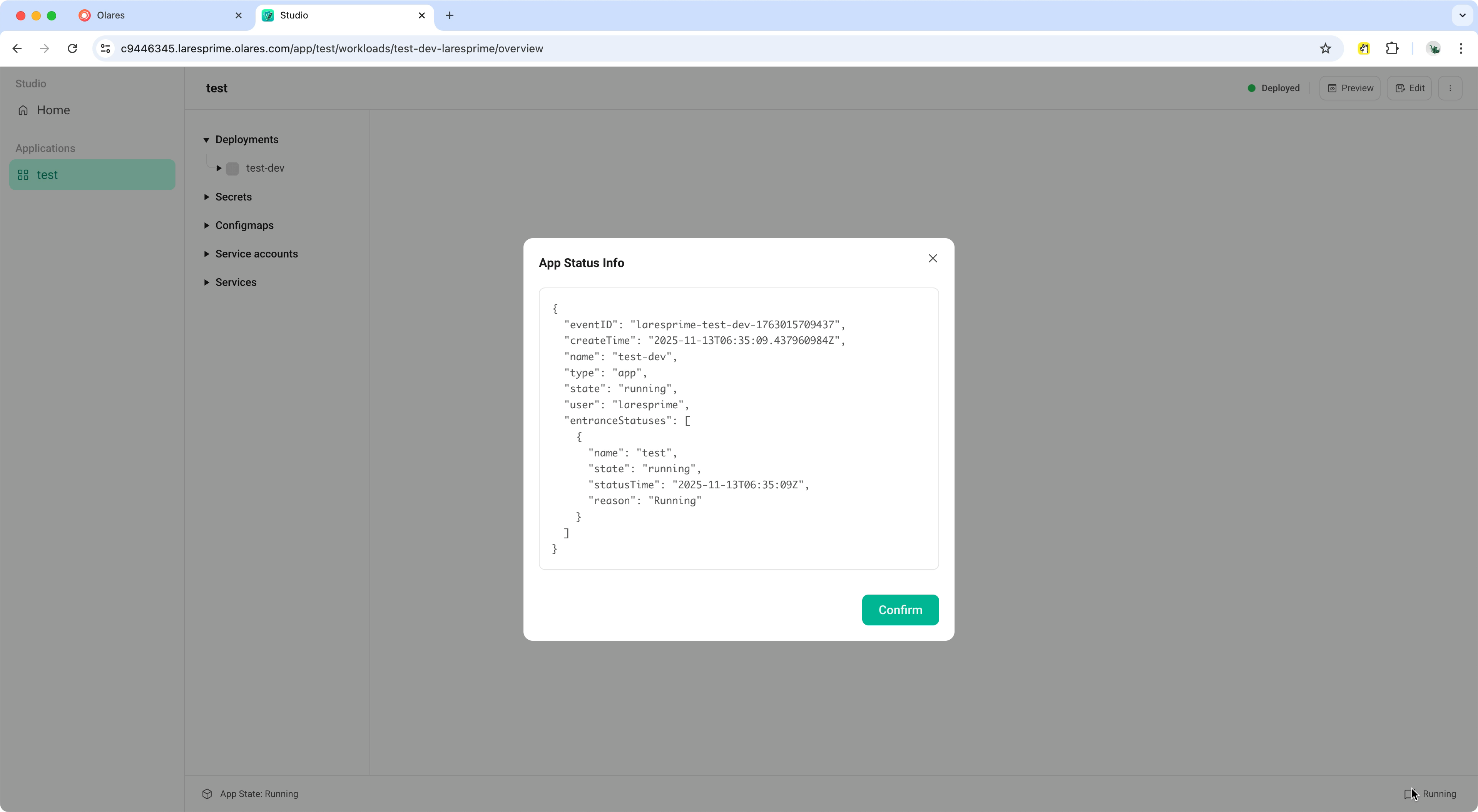
Task: Select the test application grid icon
Action: pyautogui.click(x=23, y=174)
